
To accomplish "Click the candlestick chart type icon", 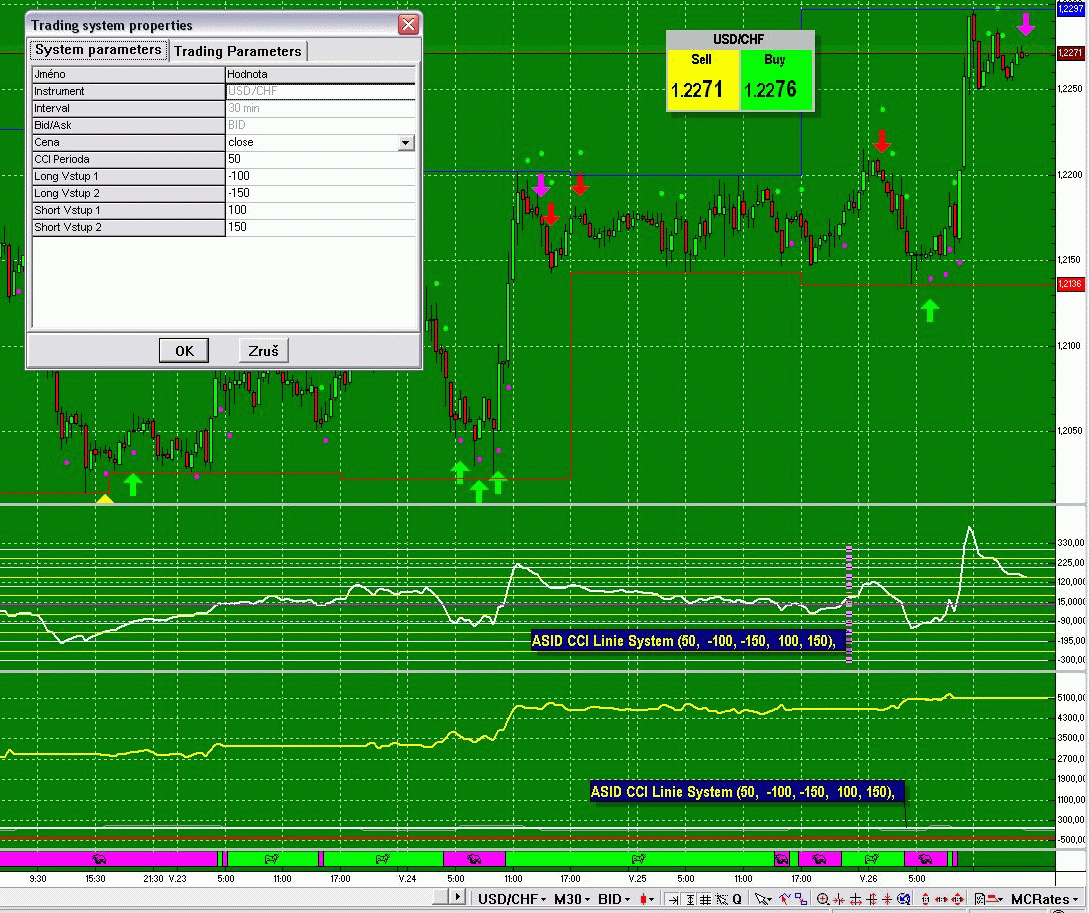I will tap(645, 899).
